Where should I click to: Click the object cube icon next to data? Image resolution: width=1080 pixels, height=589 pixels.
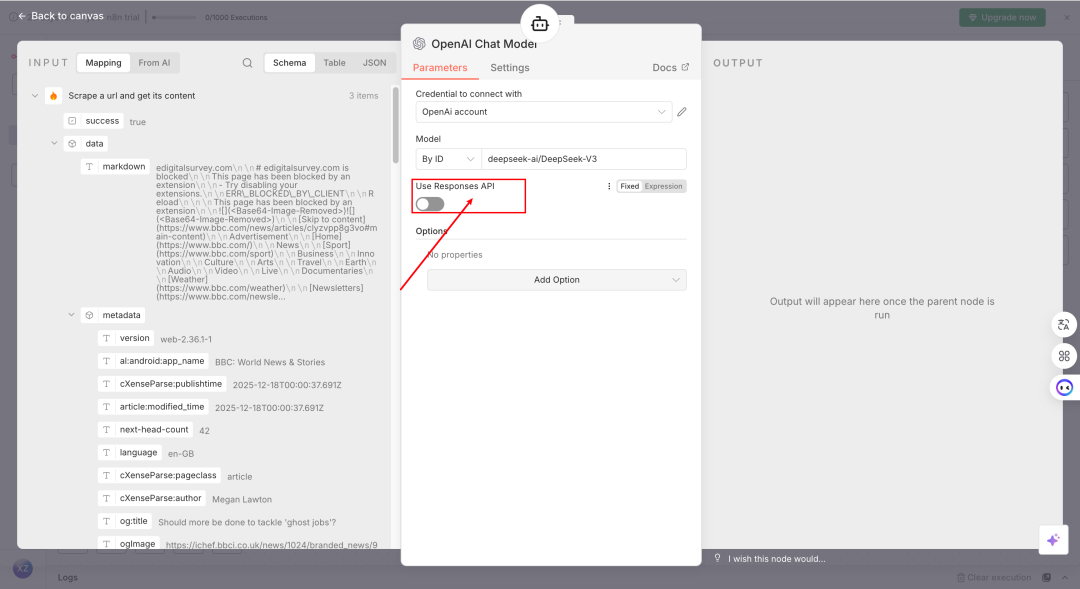(72, 143)
